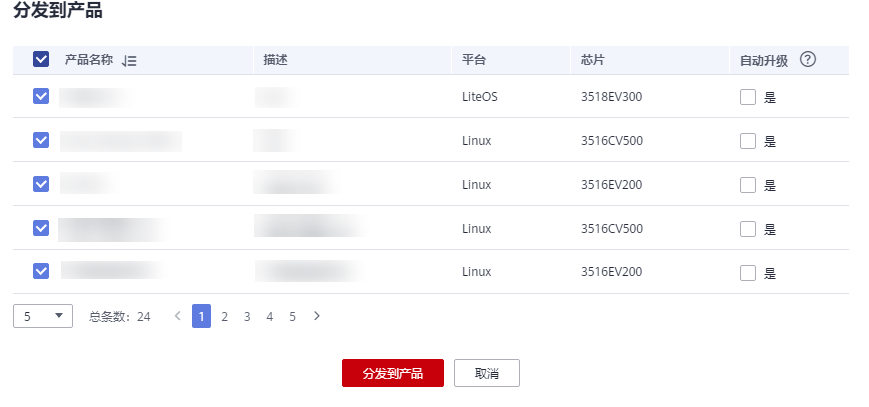Uncheck the select-all checkbox in the header
This screenshot has width=869, height=407.
click(x=41, y=59)
